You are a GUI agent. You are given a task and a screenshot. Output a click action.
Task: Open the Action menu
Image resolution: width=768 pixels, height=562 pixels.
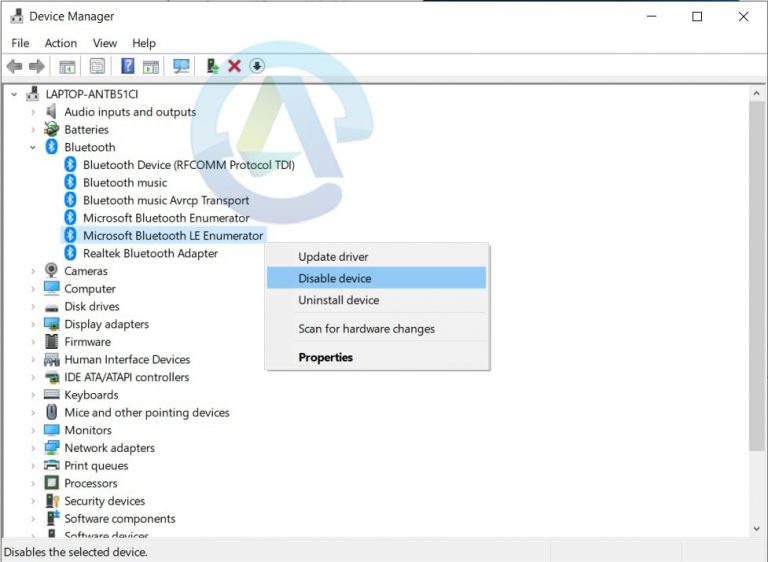(x=61, y=43)
